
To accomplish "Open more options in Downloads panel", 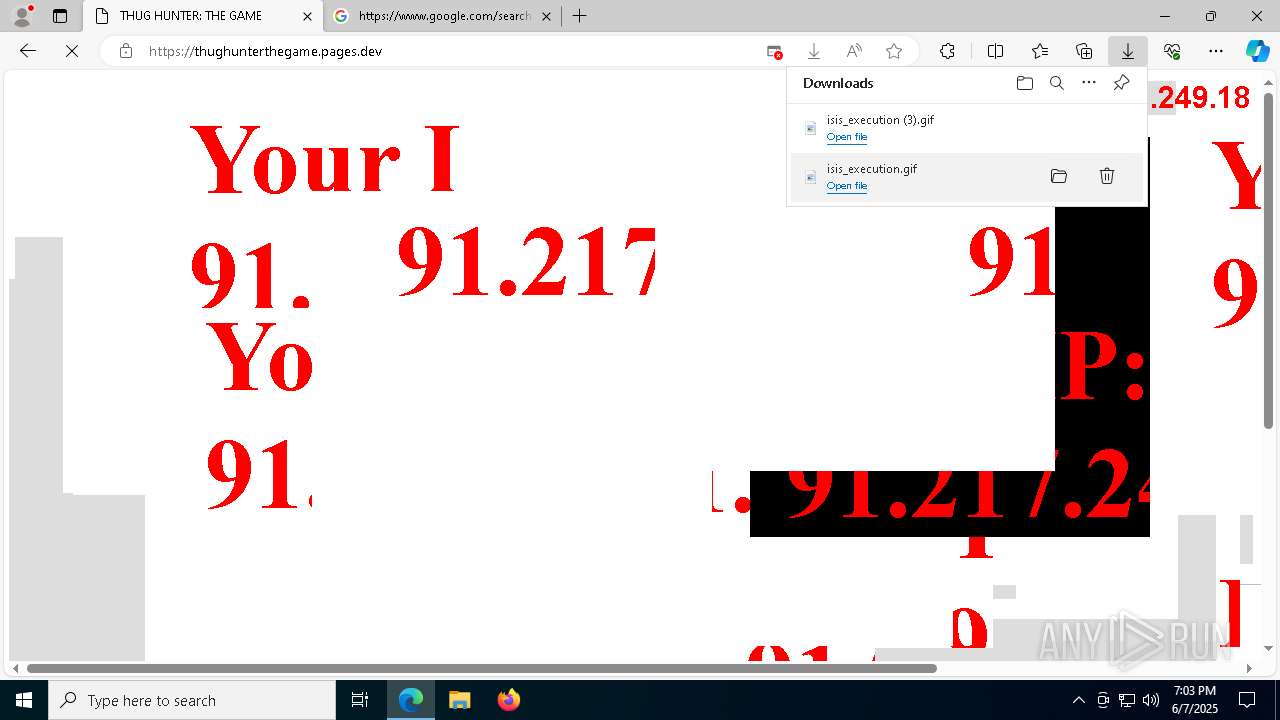I will click(1089, 83).
